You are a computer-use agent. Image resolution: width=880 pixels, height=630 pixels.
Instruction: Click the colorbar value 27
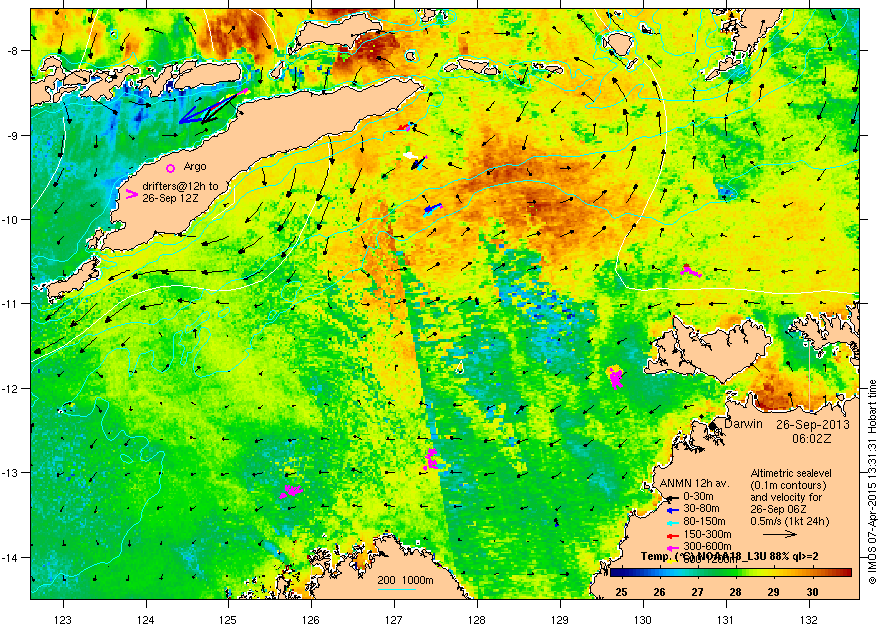click(698, 592)
